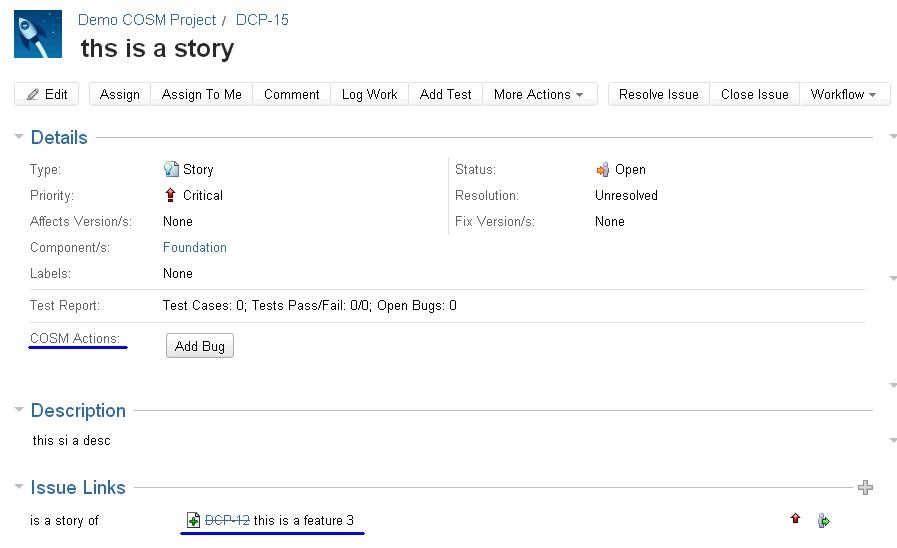Click the Critical priority red arrow icon

pos(171,196)
